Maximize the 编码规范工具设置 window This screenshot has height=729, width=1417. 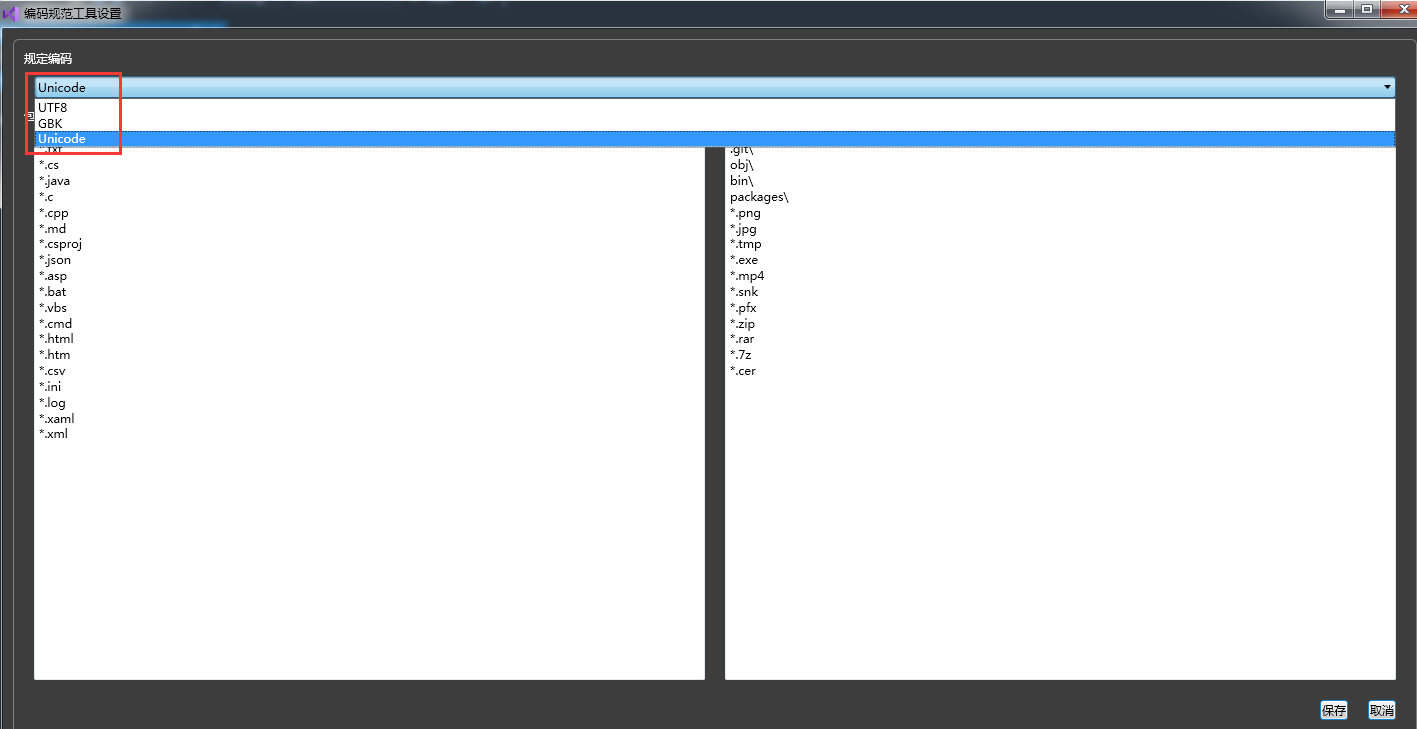[1367, 9]
